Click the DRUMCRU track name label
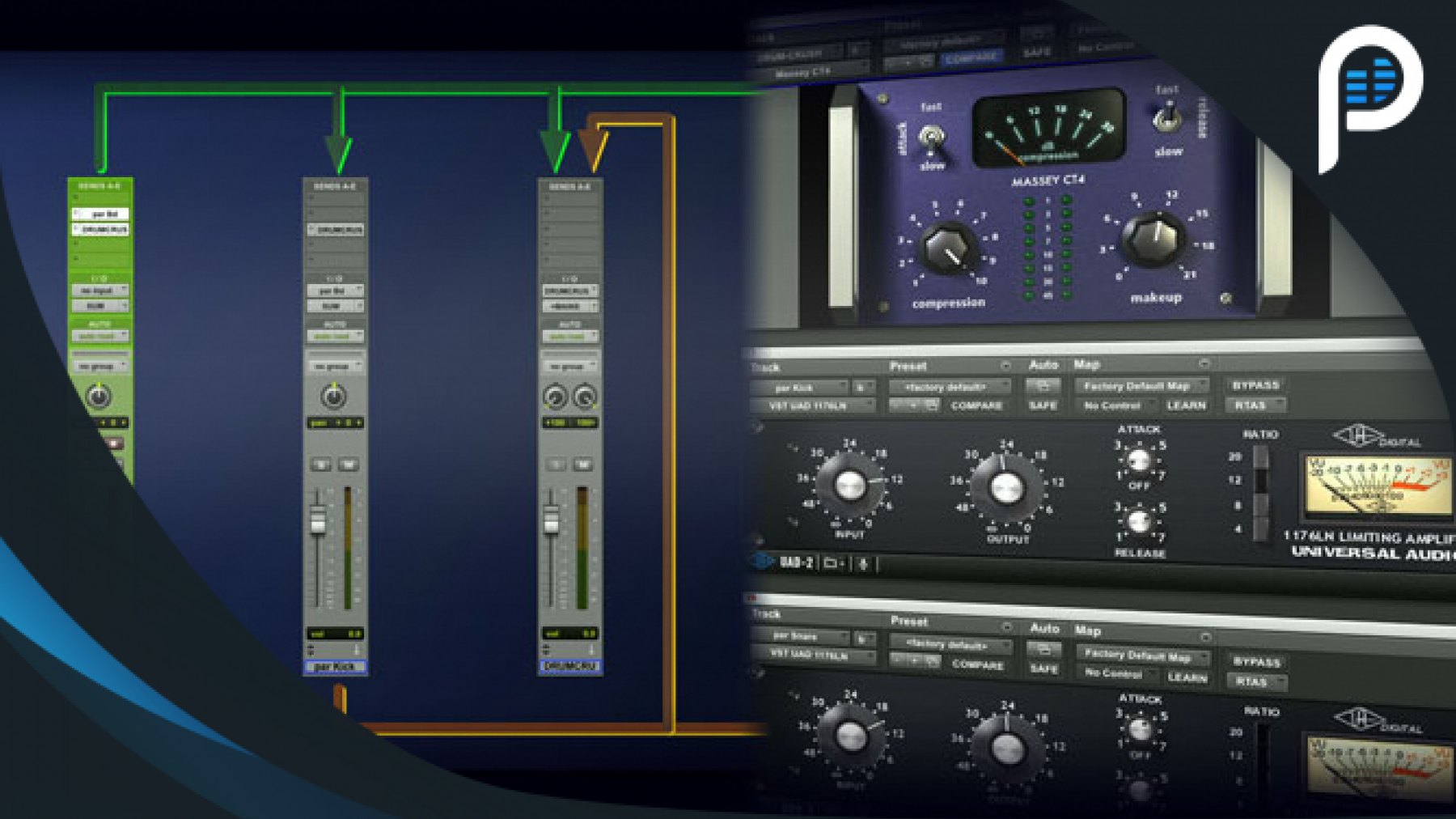 pyautogui.click(x=570, y=667)
